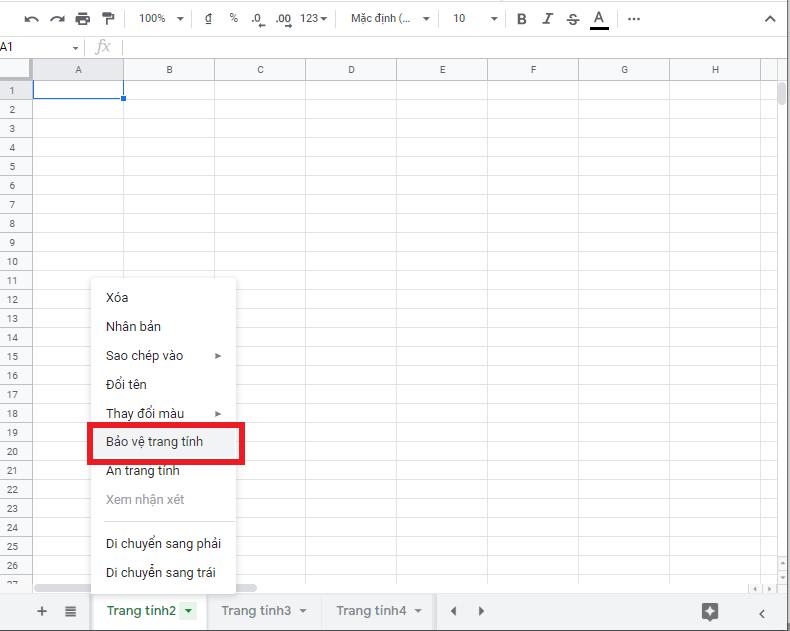The image size is (790, 631).
Task: Choose Di chuyển sang phải
Action: (x=163, y=544)
